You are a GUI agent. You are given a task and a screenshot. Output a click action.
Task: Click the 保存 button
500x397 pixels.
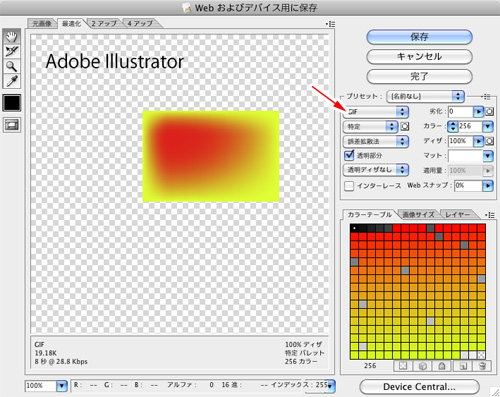tap(419, 37)
